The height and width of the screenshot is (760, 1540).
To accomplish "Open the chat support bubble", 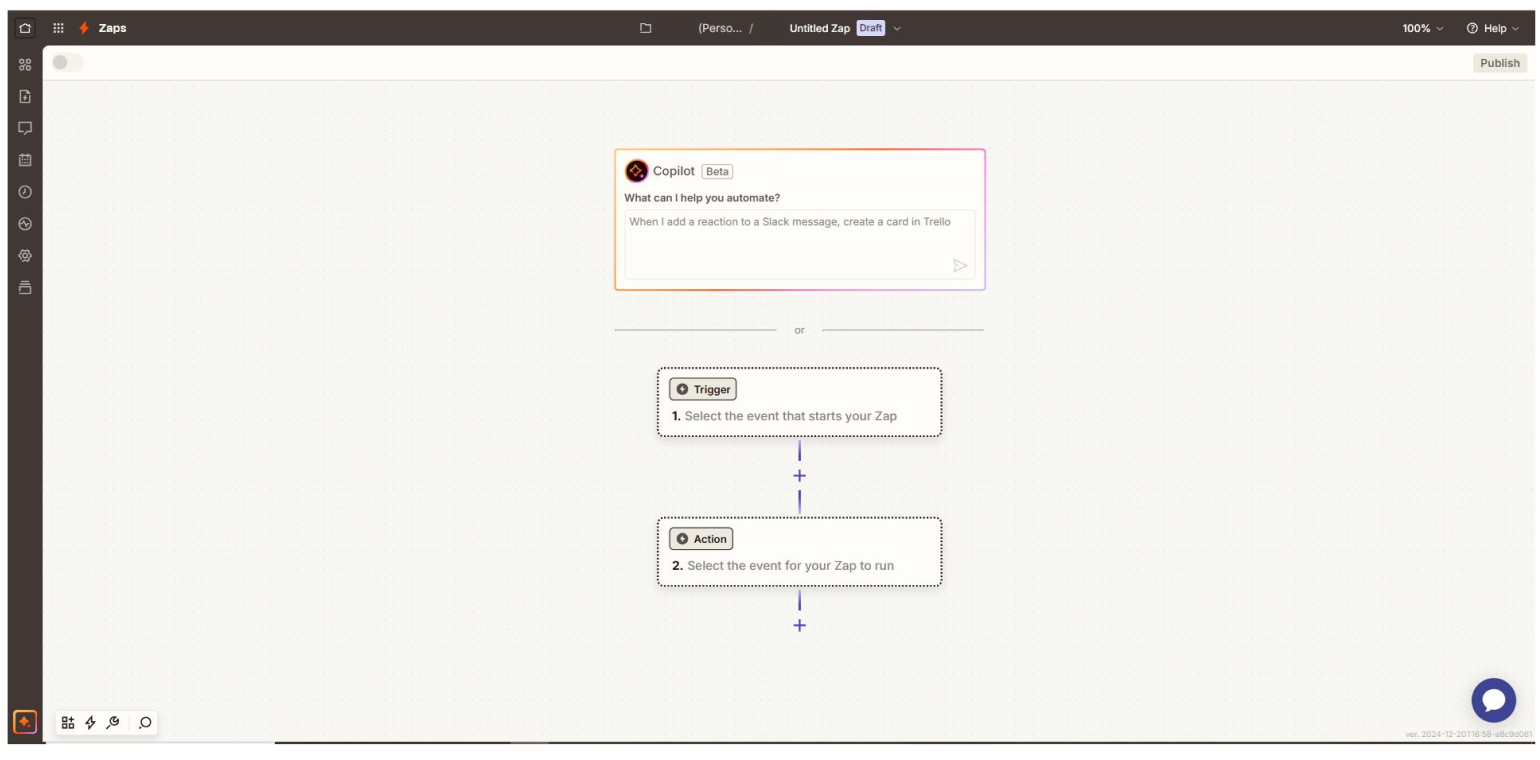I will (x=1493, y=700).
